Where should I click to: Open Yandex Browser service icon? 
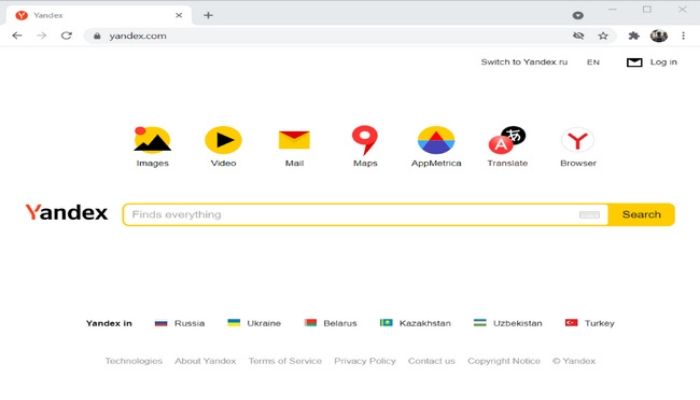578,140
